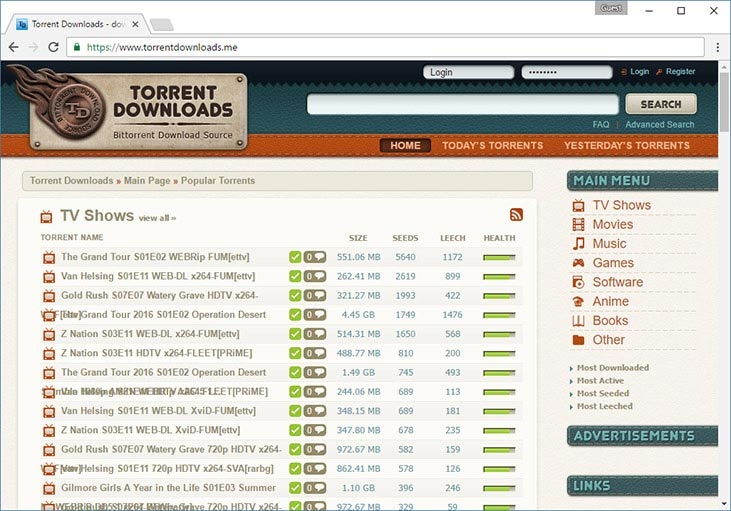Click TV icon for Z Nation S03E11 WEB-DL XviD row
Viewport: 731px width, 511px height.
[49, 430]
